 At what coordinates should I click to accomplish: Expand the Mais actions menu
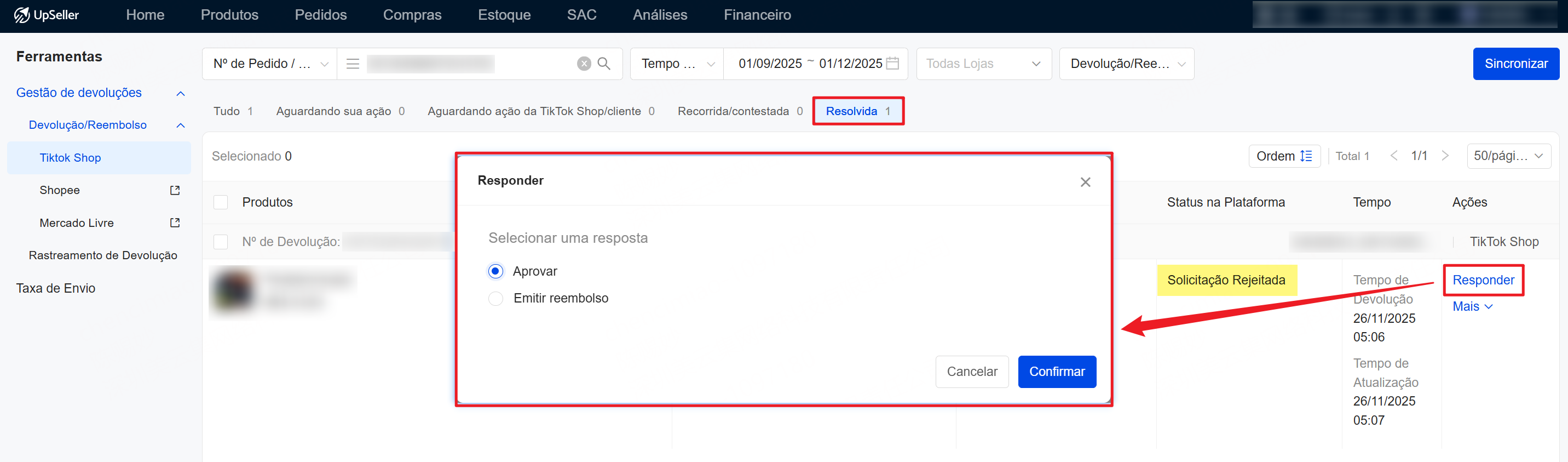click(x=1472, y=306)
